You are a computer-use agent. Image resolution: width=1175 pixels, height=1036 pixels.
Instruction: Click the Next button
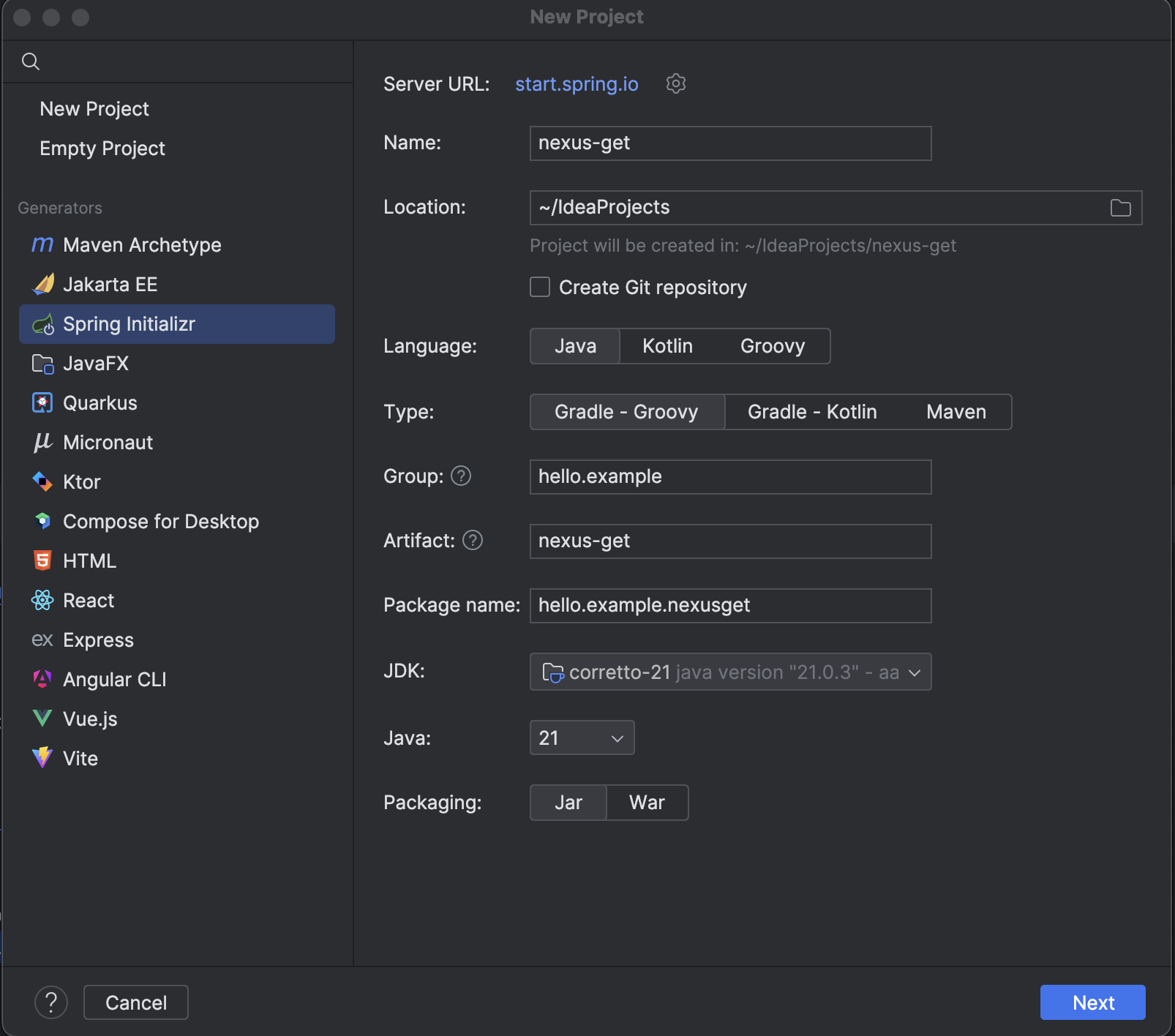pyautogui.click(x=1092, y=1002)
